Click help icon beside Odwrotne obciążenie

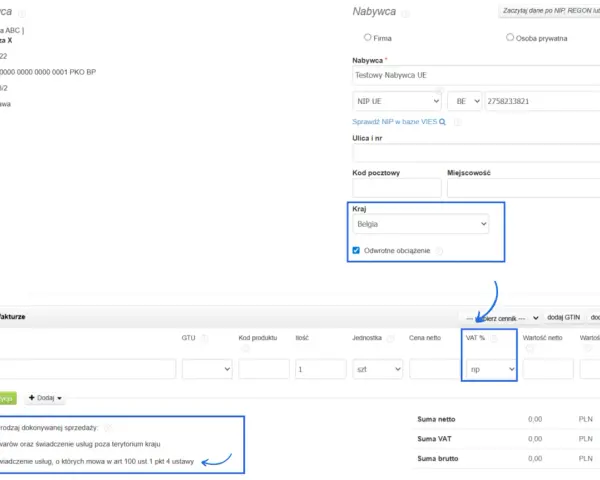click(439, 251)
